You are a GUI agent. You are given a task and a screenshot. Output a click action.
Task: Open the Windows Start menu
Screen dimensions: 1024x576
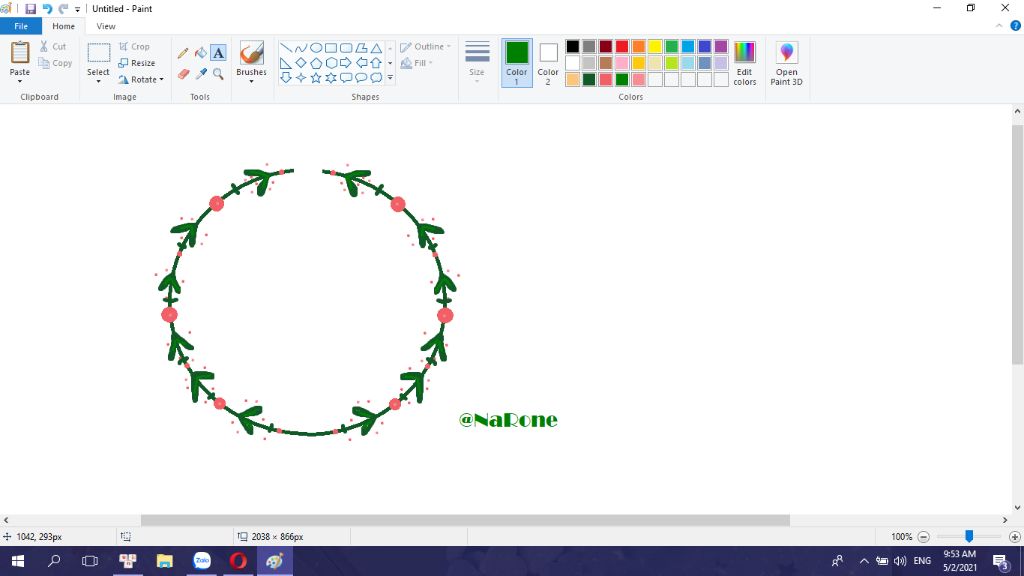coord(18,561)
